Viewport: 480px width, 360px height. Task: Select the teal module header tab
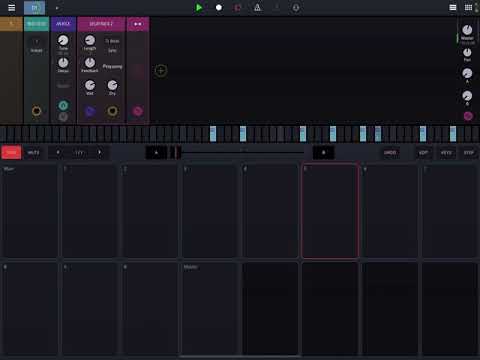[37, 24]
